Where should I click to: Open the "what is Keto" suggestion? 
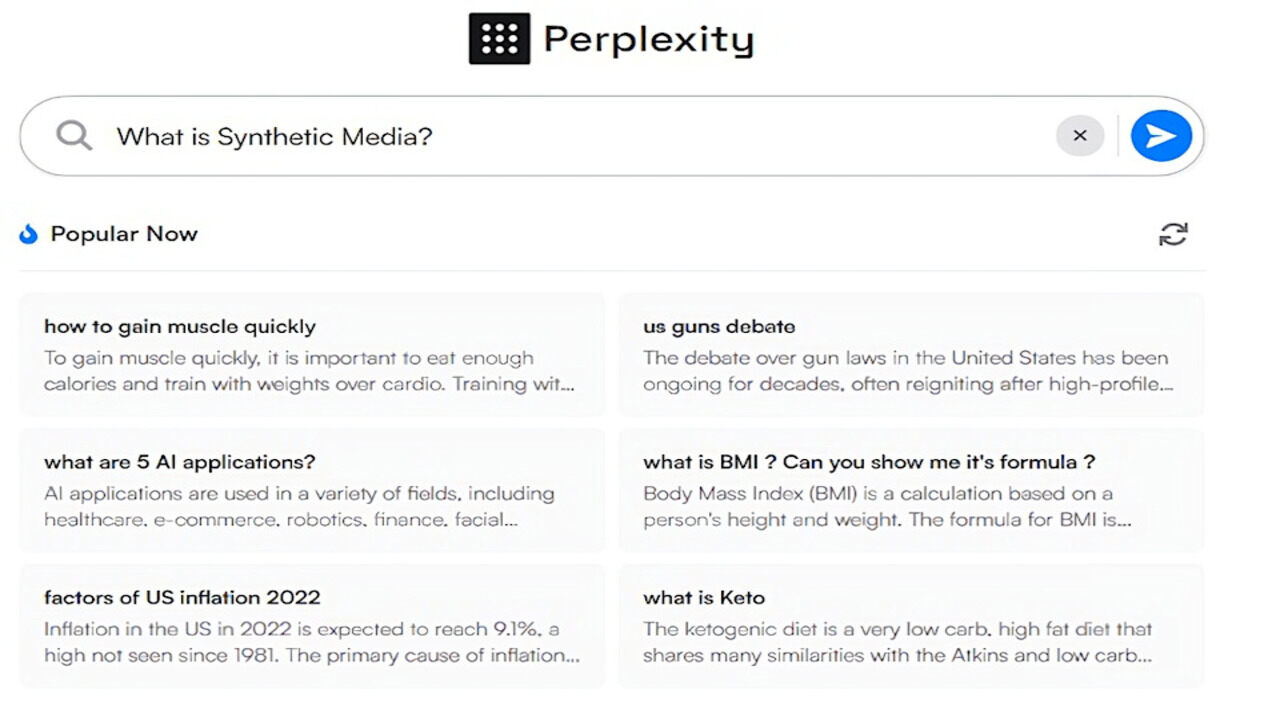[x=911, y=625]
